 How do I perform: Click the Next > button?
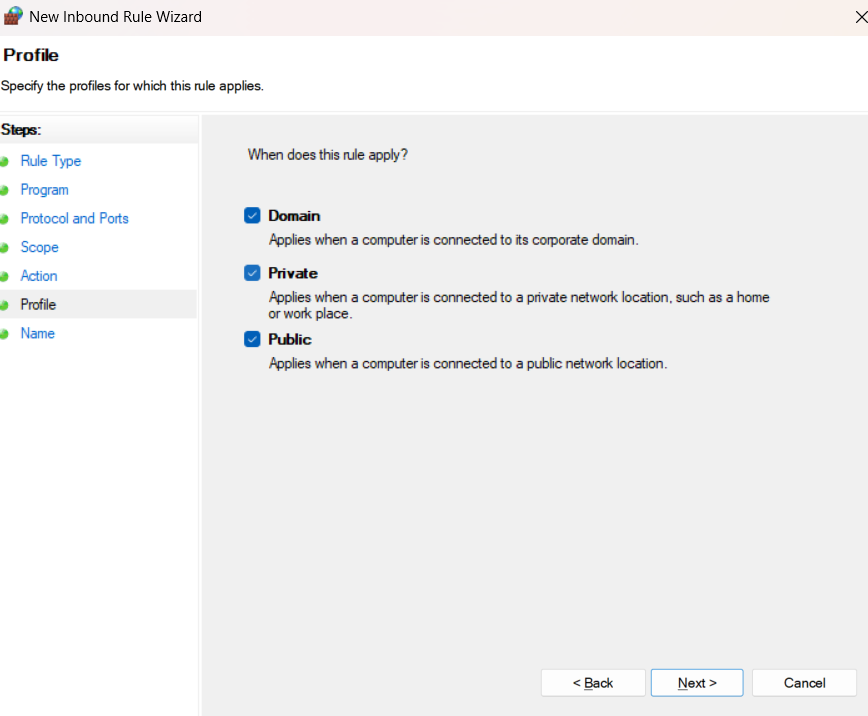pyautogui.click(x=697, y=683)
